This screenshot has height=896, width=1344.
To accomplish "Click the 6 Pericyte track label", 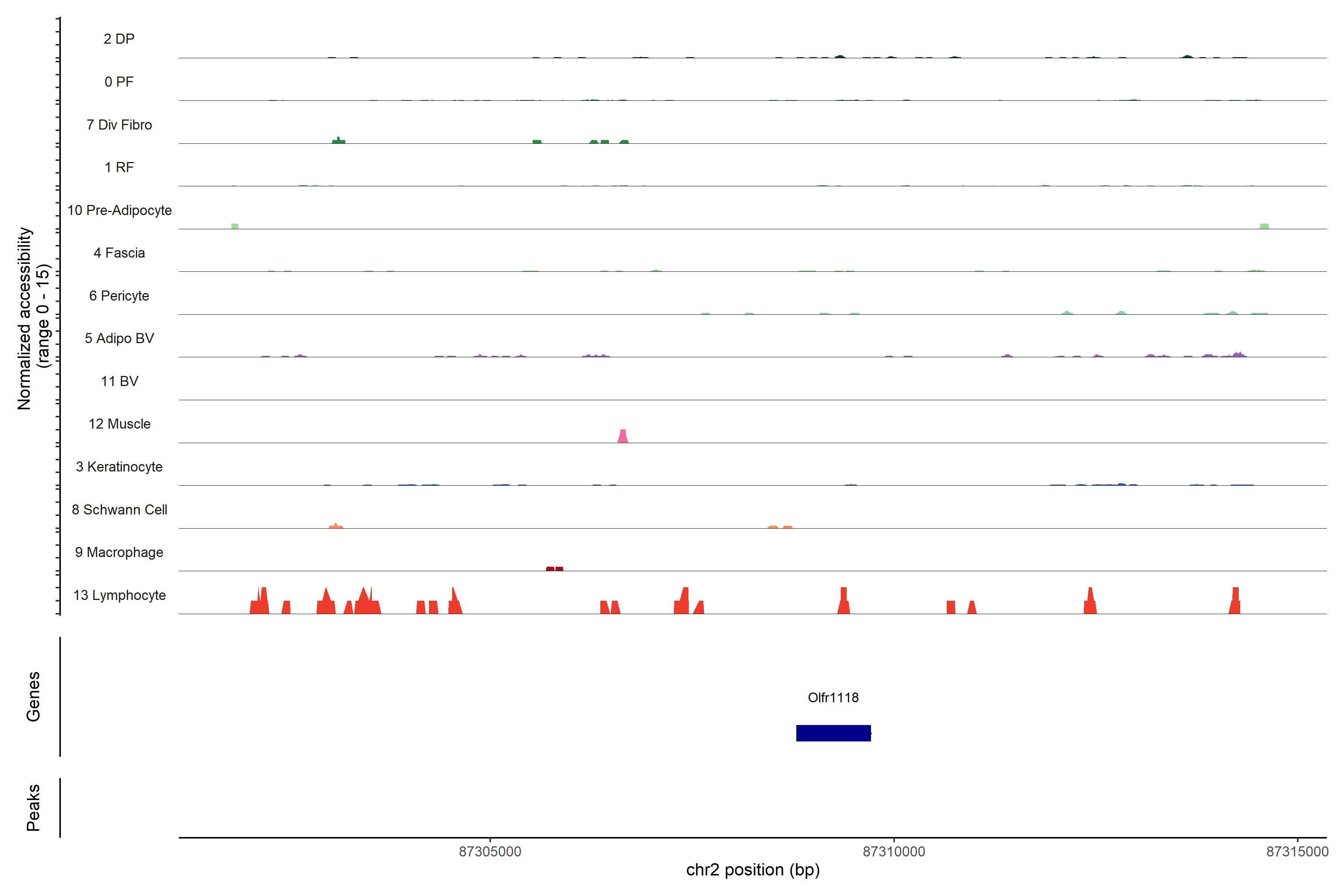I will click(x=119, y=296).
